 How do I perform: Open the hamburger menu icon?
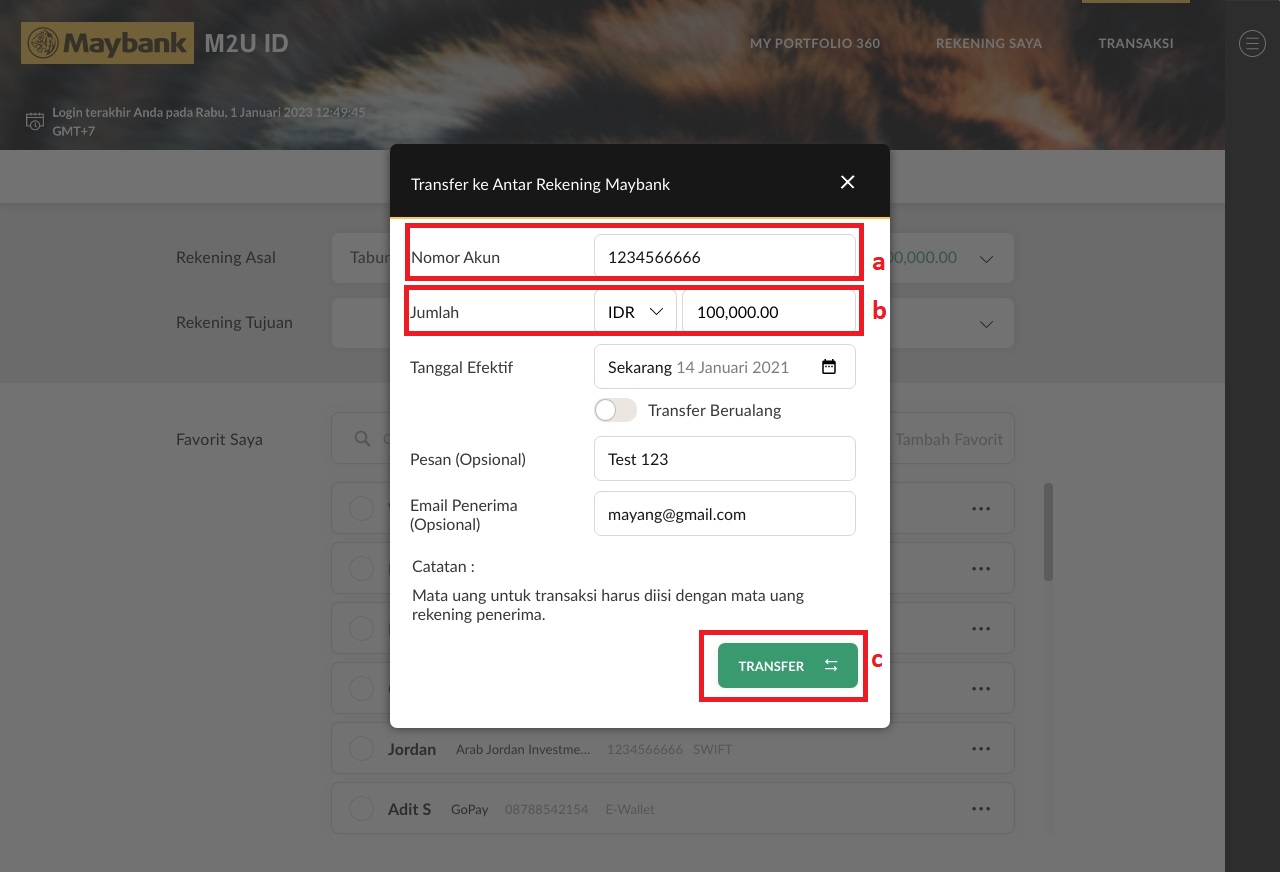[1252, 44]
